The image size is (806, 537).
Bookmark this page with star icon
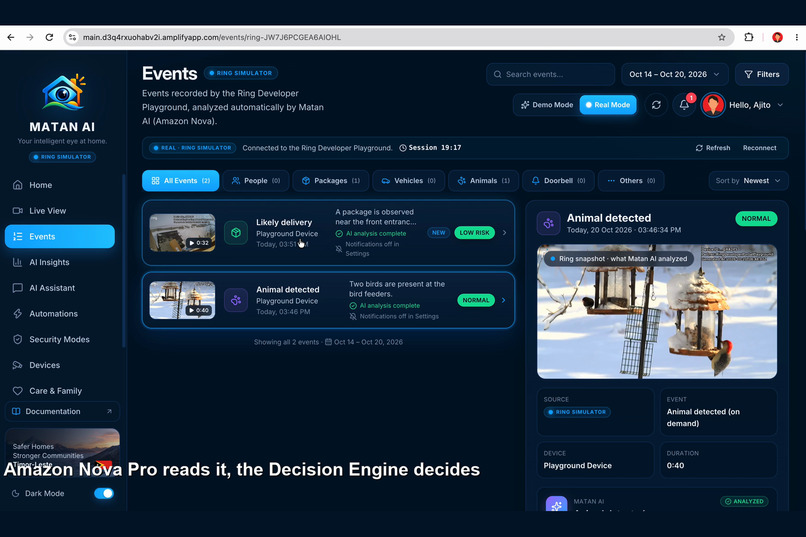(722, 37)
